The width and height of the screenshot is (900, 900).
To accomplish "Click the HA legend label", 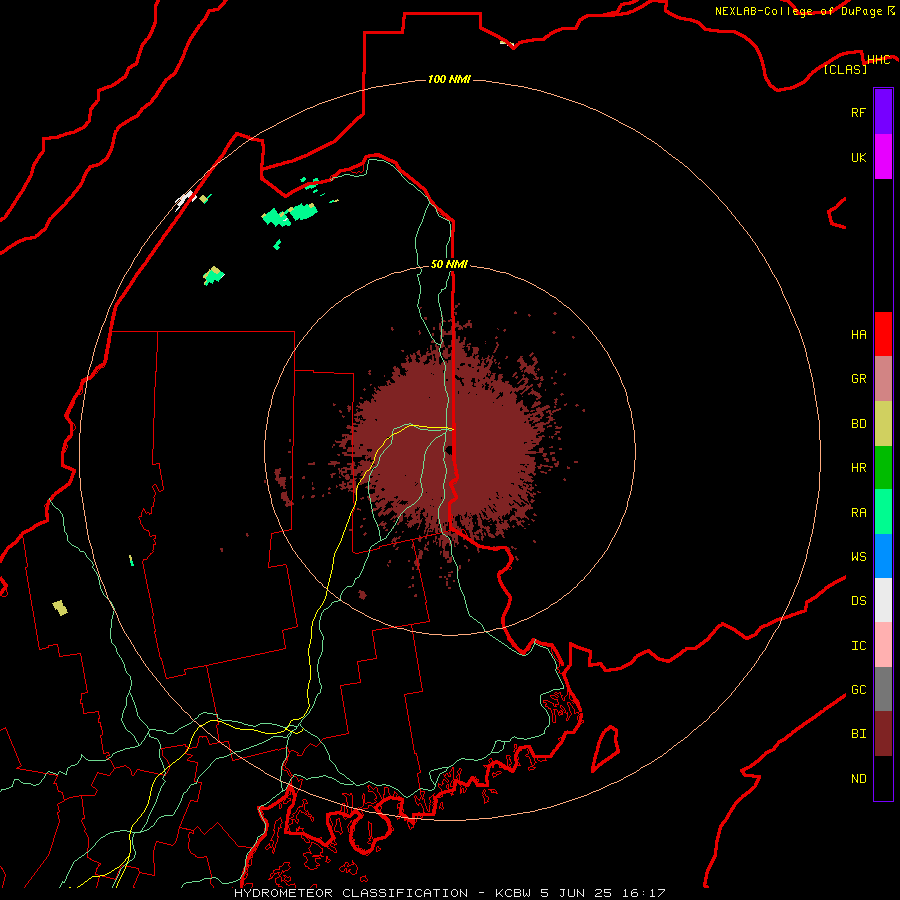I will click(858, 334).
